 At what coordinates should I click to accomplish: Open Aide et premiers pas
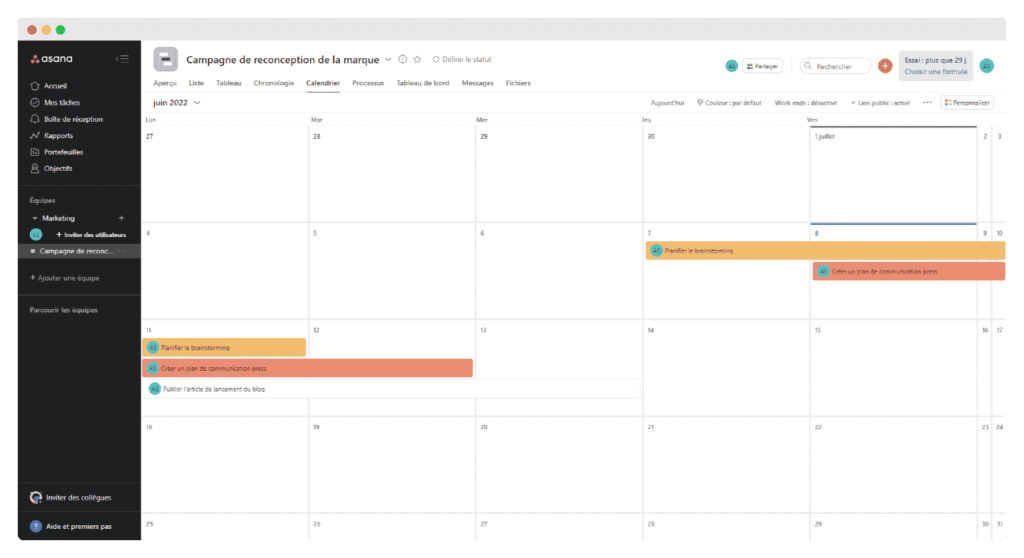71,526
